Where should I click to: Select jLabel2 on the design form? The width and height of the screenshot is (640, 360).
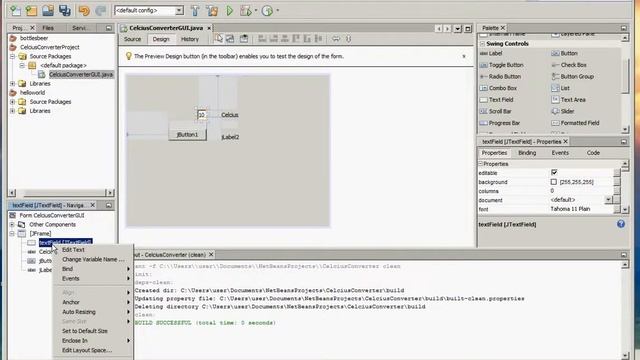[x=230, y=137]
